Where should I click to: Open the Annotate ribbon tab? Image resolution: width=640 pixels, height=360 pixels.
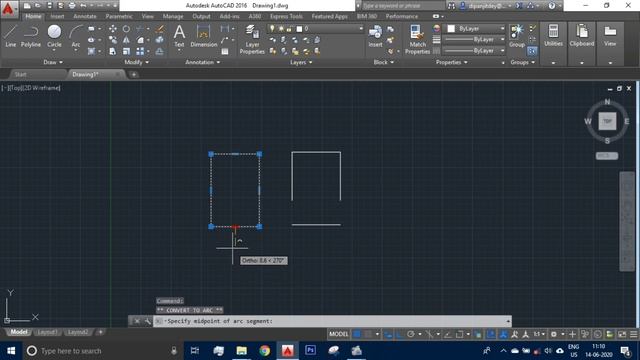pos(85,16)
